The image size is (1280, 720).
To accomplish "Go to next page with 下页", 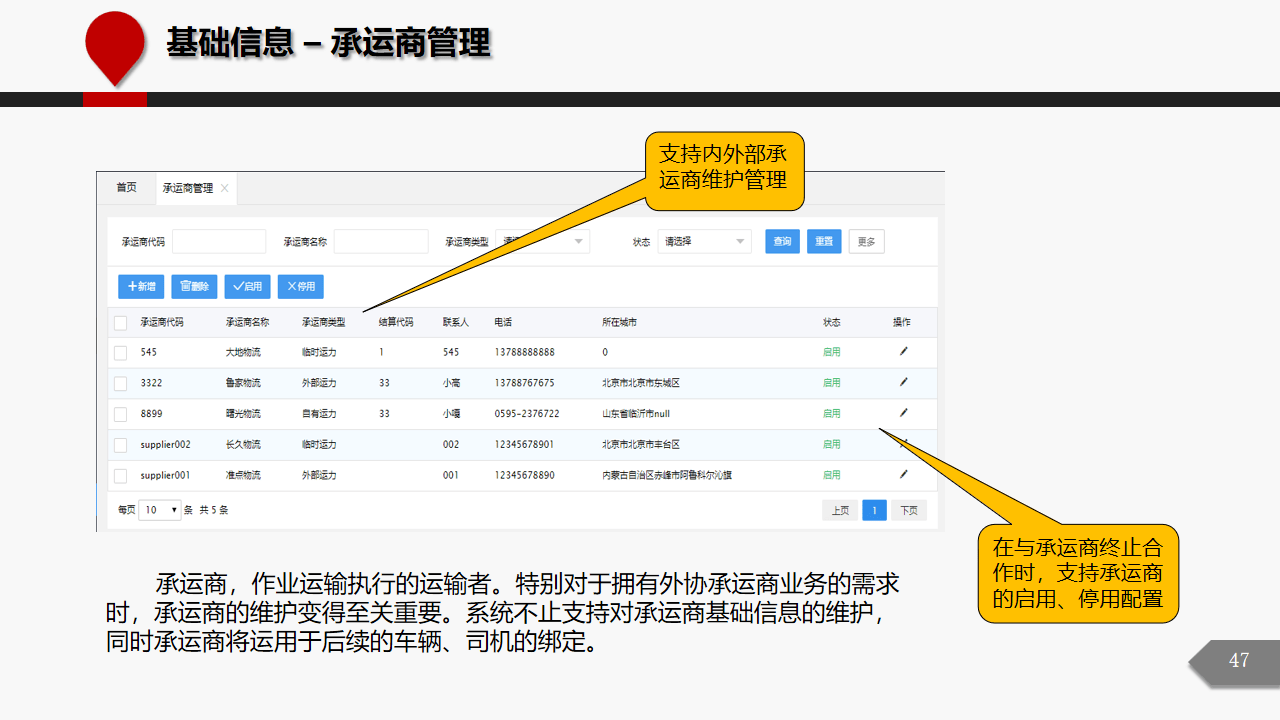I will tap(909, 510).
